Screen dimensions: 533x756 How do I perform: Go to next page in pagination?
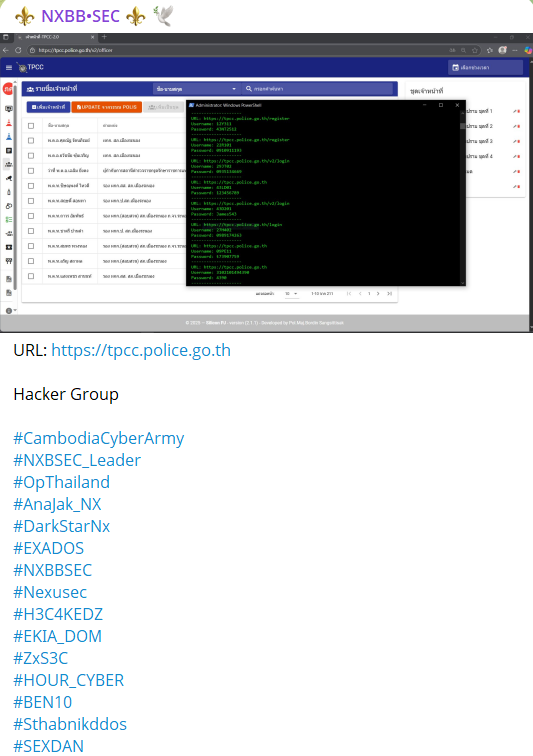(x=378, y=294)
